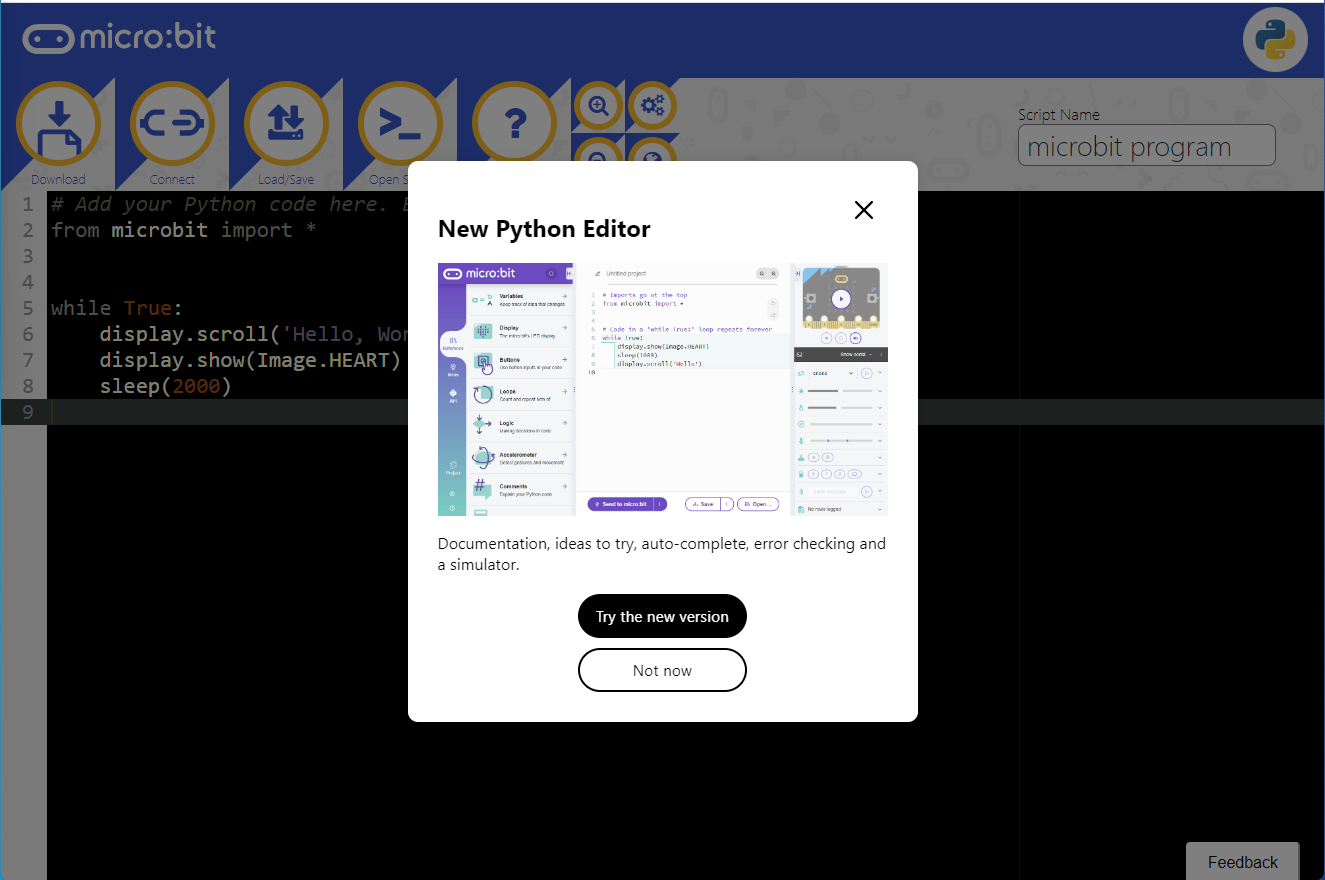
Task: Click the 'while True:' code line
Action: pyautogui.click(x=117, y=308)
